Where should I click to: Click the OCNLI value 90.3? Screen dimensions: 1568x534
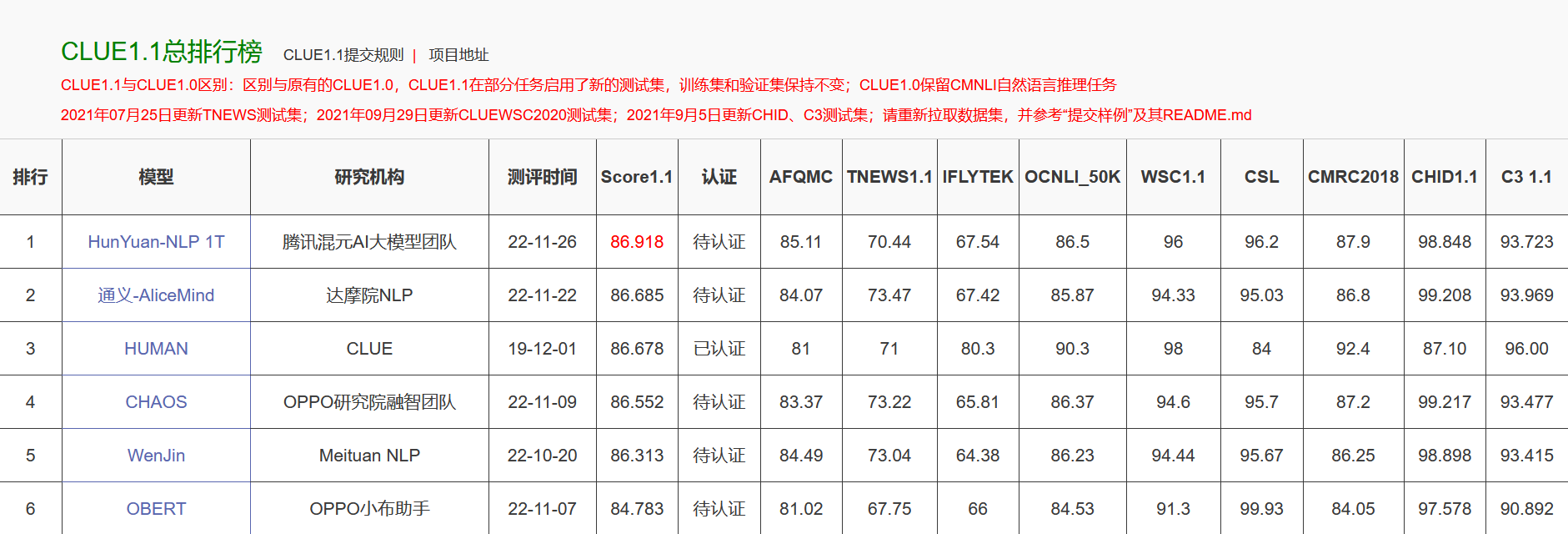tap(1072, 349)
